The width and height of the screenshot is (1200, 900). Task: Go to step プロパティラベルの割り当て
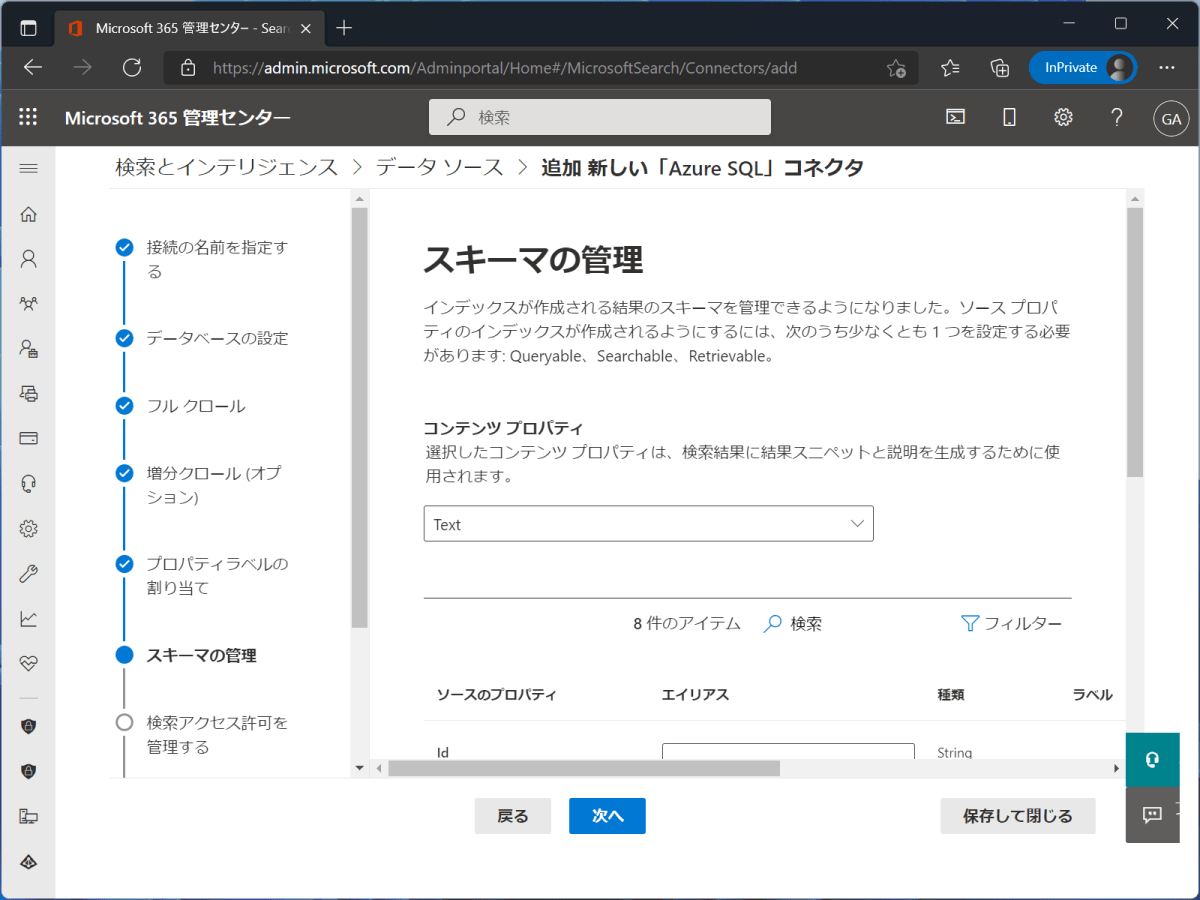(x=217, y=575)
